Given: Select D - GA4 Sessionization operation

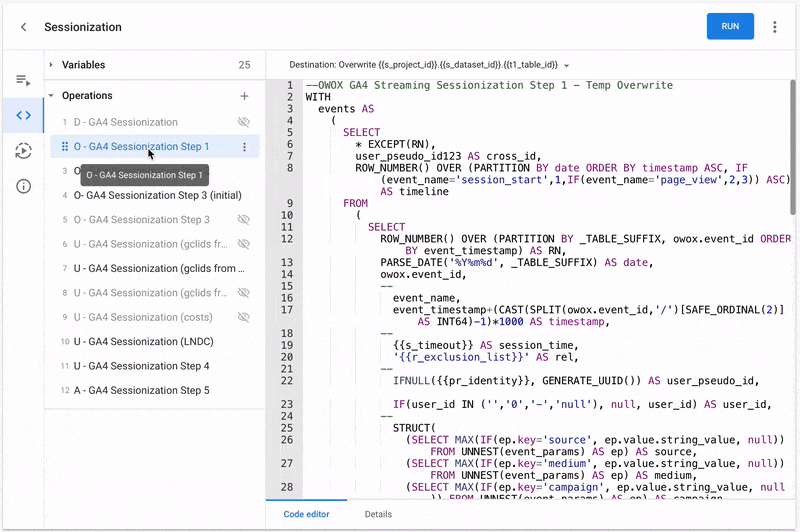Looking at the screenshot, I should point(126,122).
